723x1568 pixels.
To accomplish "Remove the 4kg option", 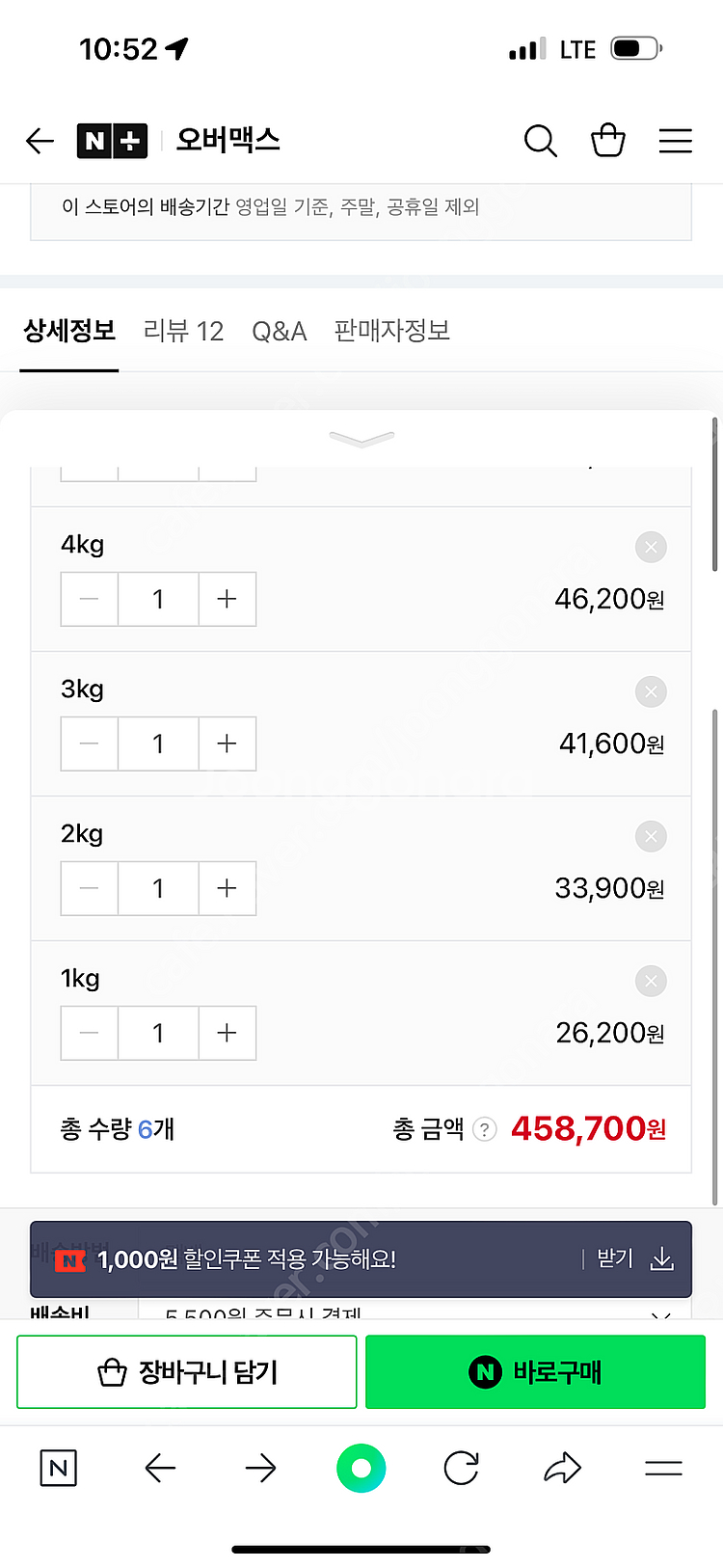I will (651, 548).
